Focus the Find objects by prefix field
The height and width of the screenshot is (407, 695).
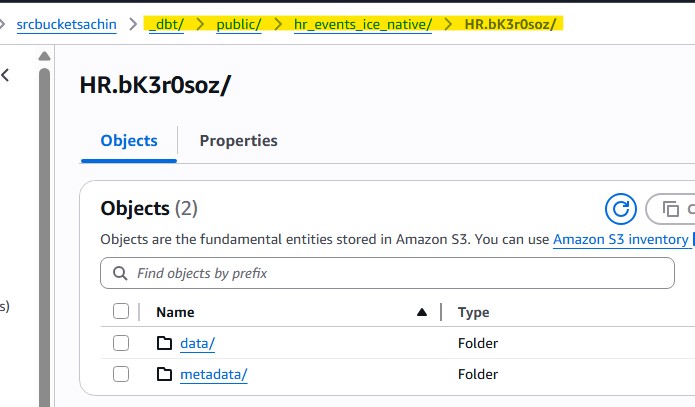point(387,273)
